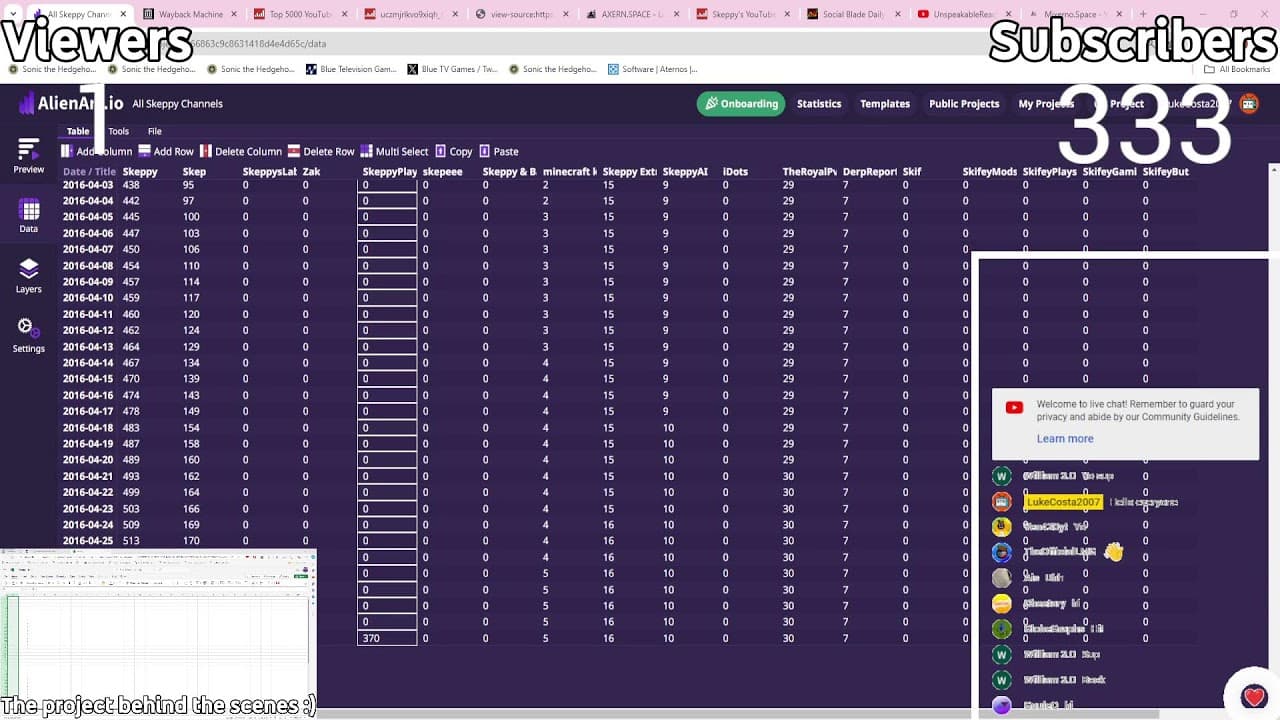Open the Statistics page
Screen dimensions: 1280x720
(819, 103)
